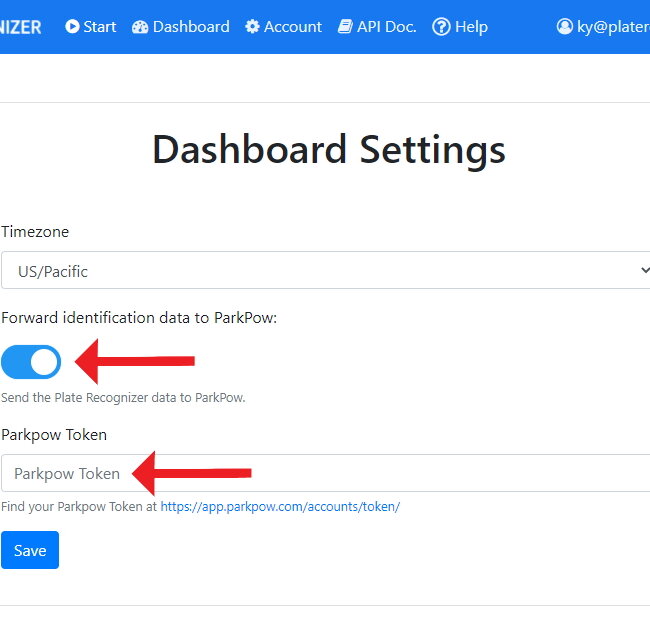Save the dashboard settings

pos(30,550)
